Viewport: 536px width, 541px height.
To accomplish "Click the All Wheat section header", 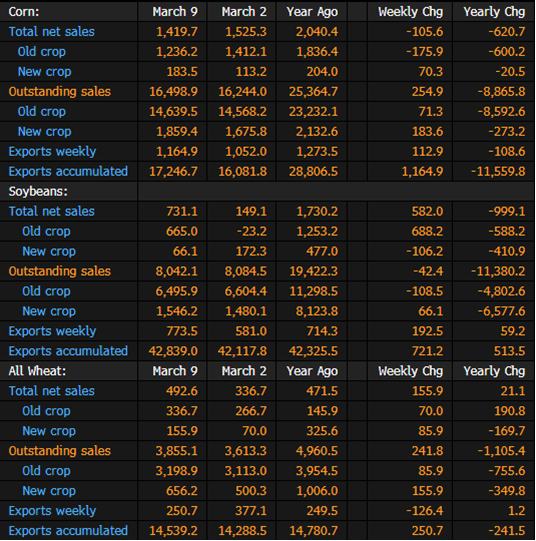I will click(37, 371).
